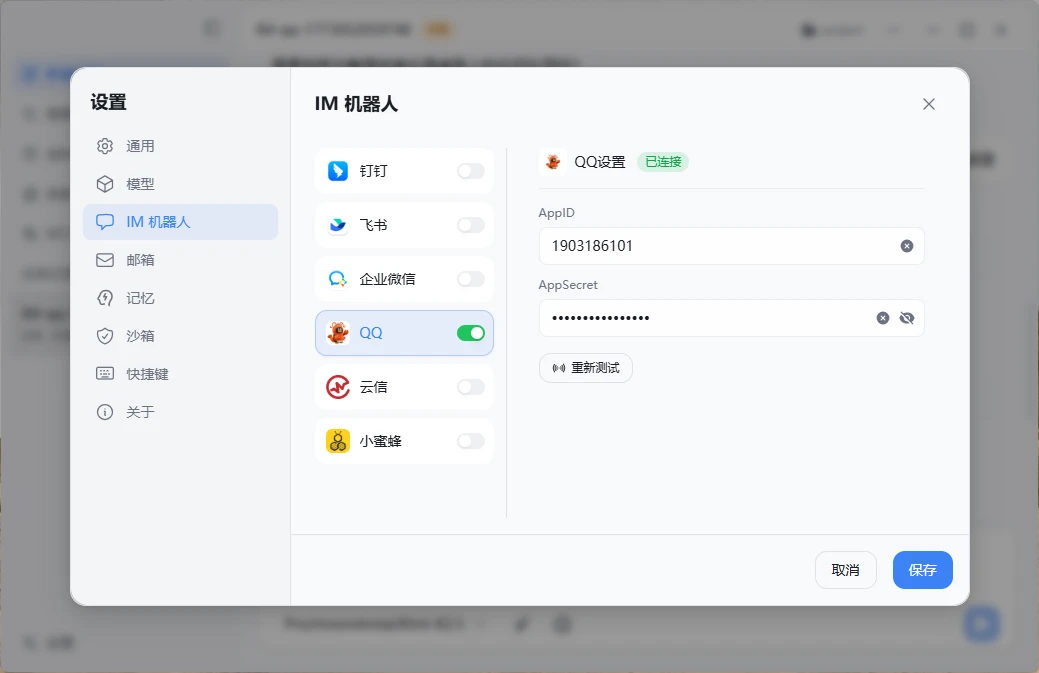The height and width of the screenshot is (673, 1039).
Task: Disable the QQ robot toggle
Action: 471,333
